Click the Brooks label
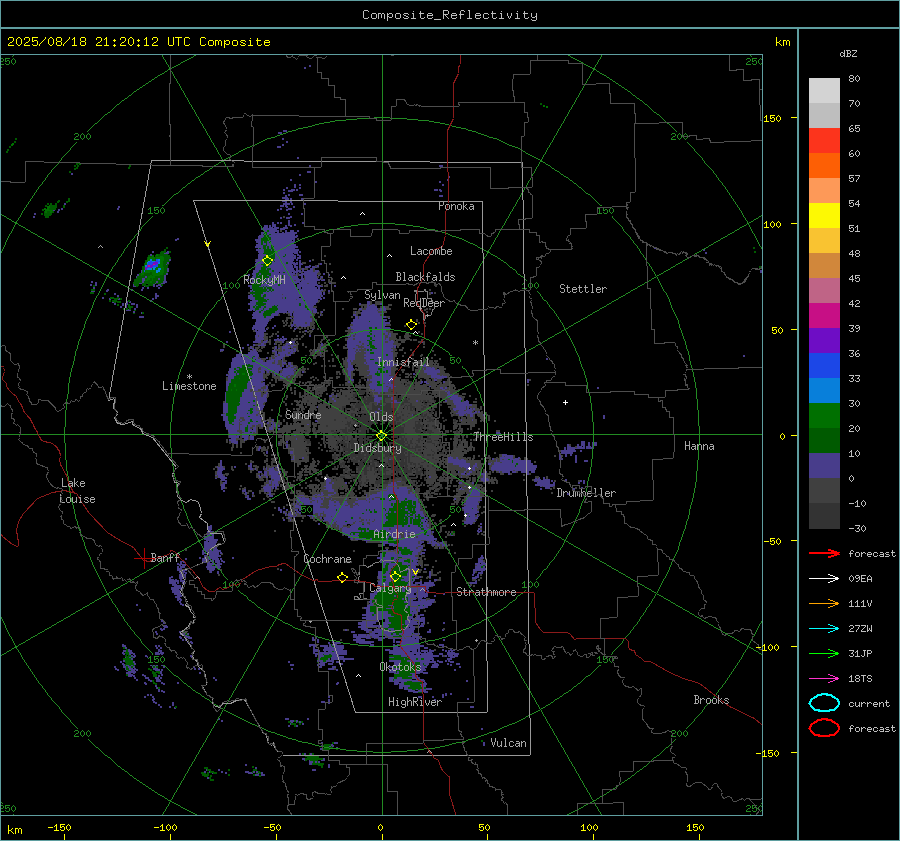 coord(711,700)
